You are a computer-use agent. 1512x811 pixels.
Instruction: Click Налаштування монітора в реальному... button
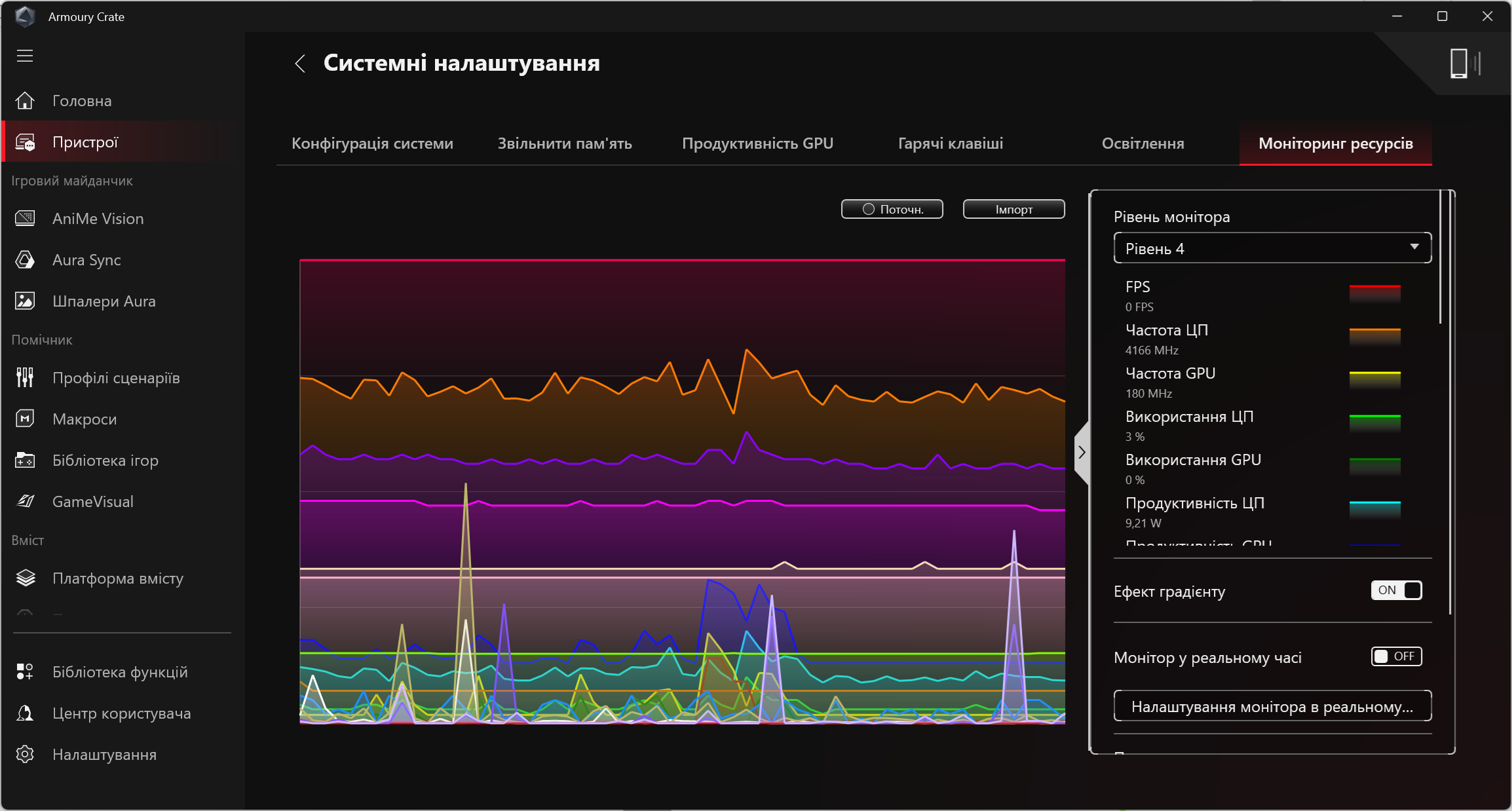point(1272,707)
